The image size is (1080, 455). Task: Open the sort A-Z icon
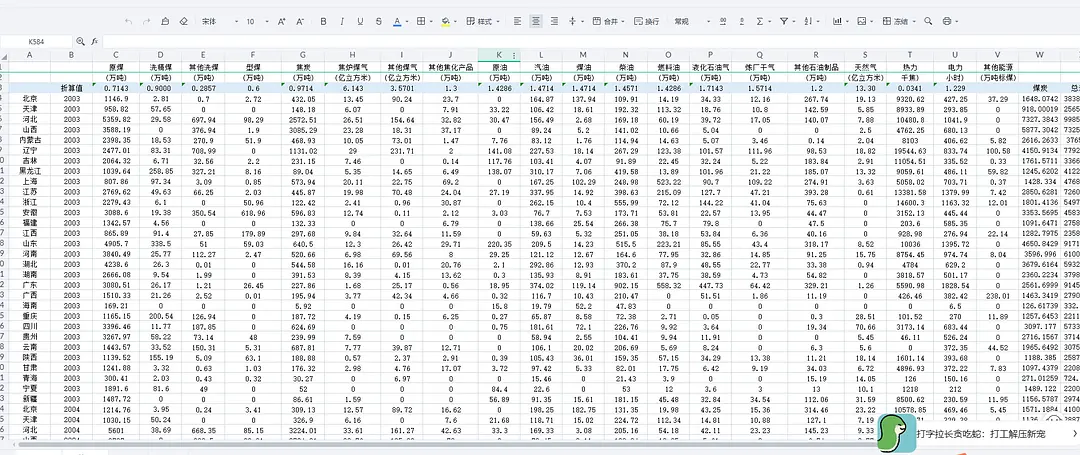[x=809, y=21]
